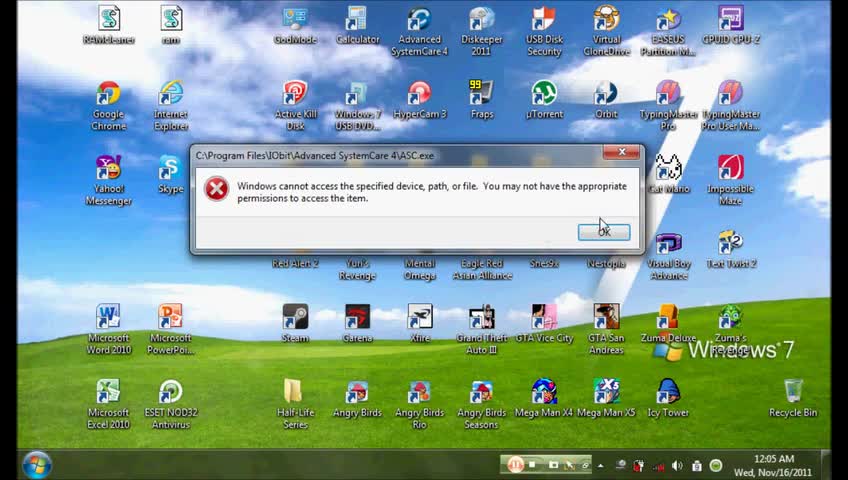Select the Xfire desktop shortcut
Image resolution: width=848 pixels, height=480 pixels.
[420, 324]
